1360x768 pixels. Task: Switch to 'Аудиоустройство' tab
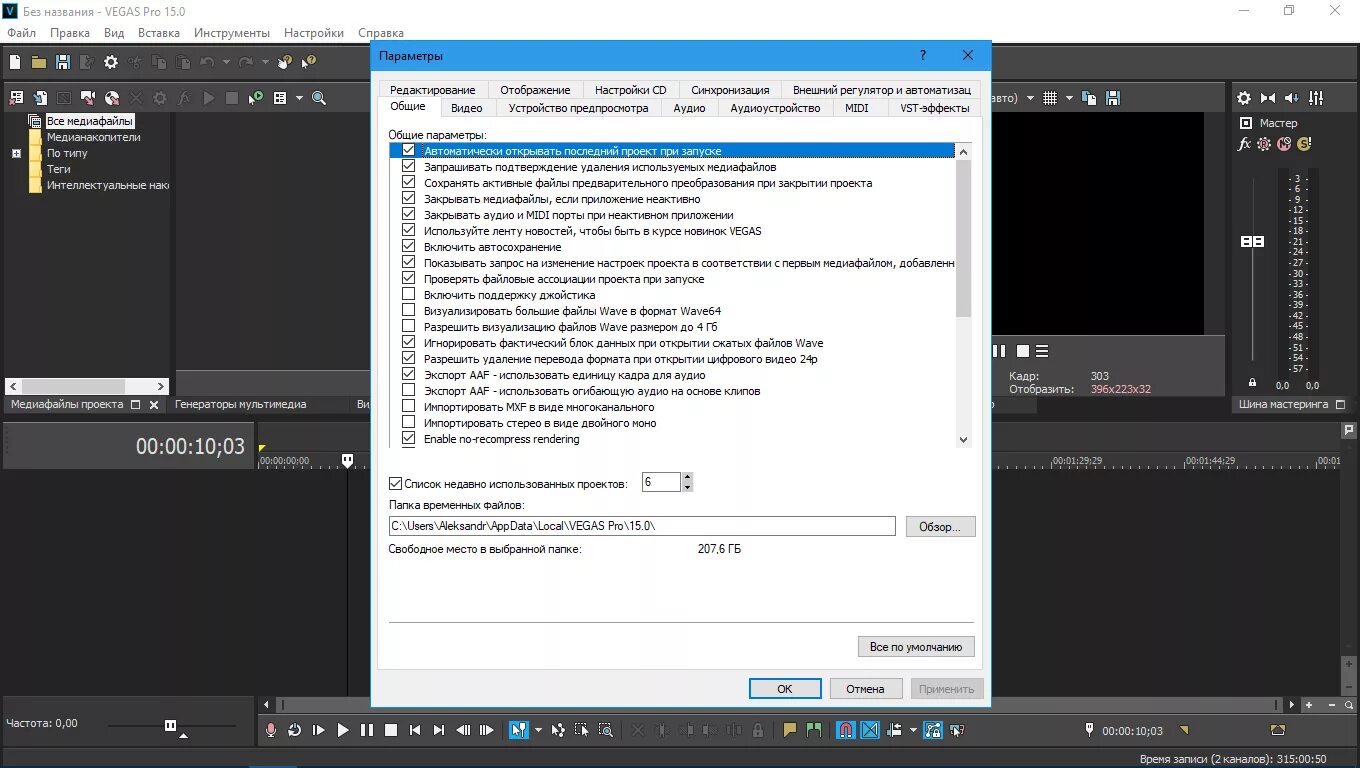pyautogui.click(x=775, y=108)
